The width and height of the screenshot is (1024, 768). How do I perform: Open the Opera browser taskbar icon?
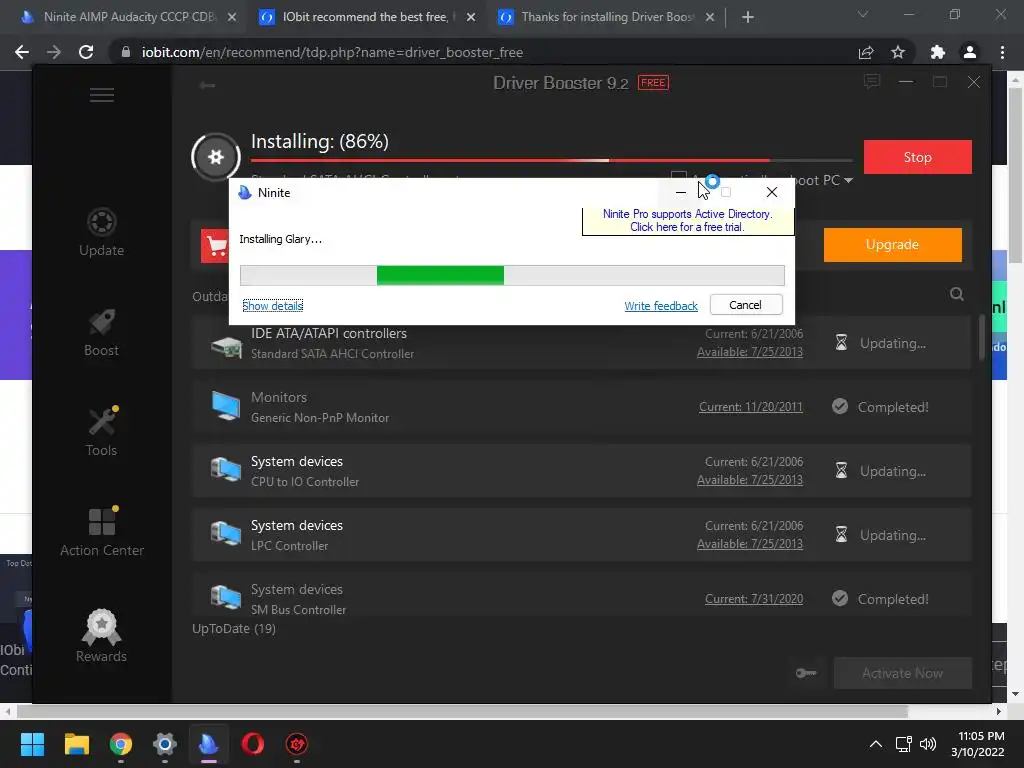(253, 744)
